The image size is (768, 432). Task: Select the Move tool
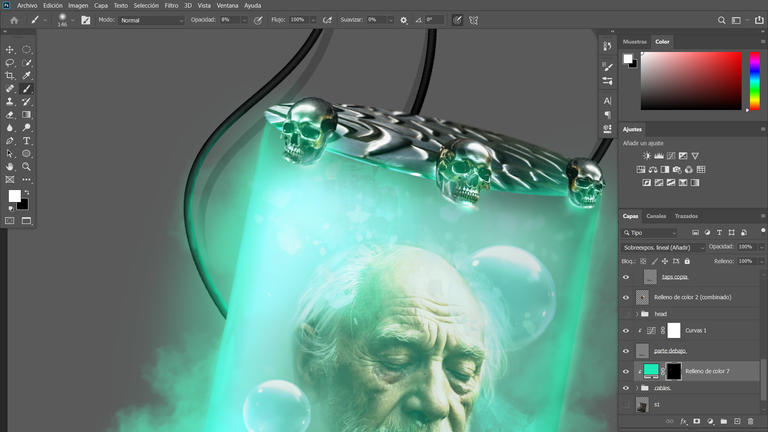(x=9, y=49)
